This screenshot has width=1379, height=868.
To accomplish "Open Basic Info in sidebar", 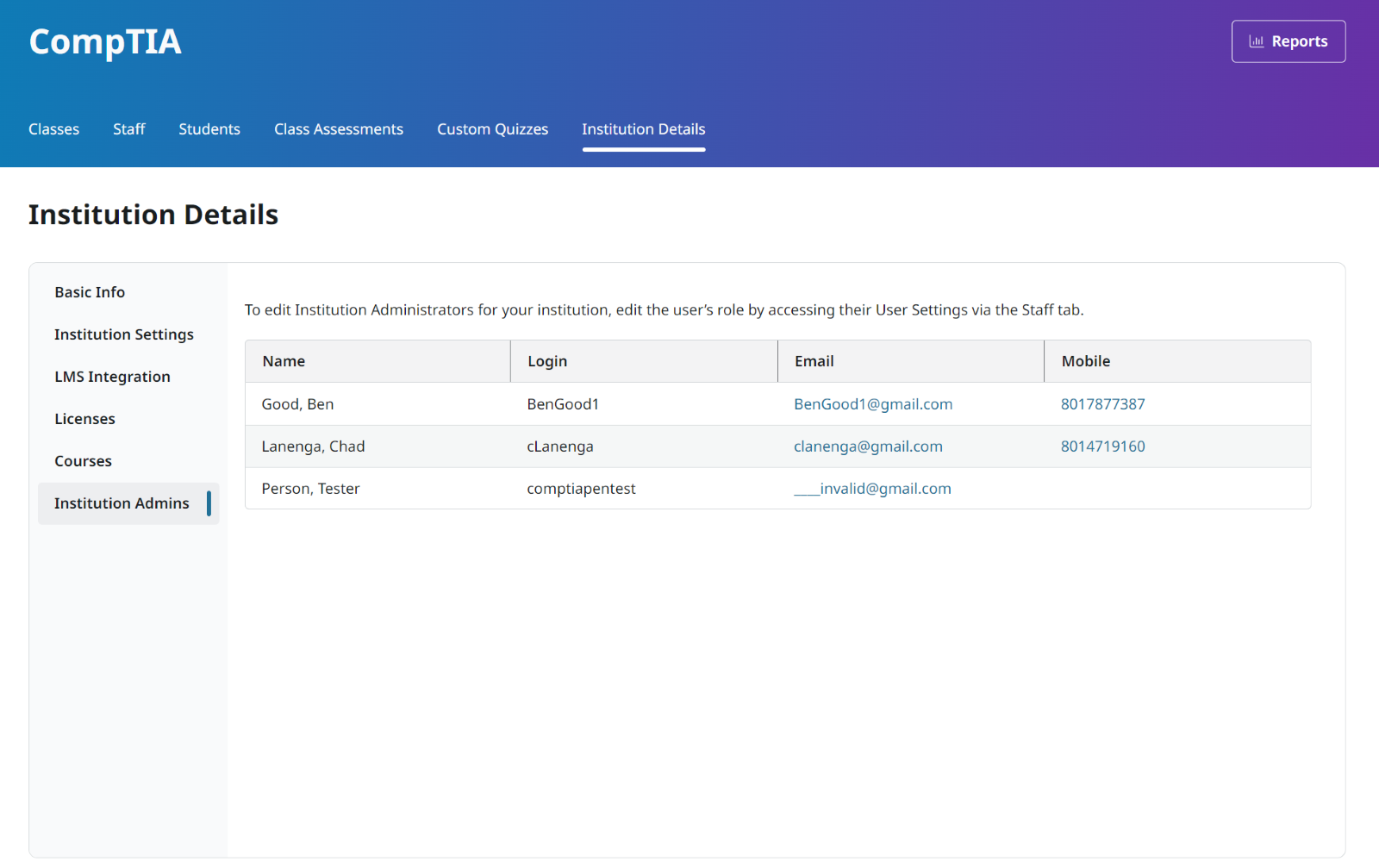I will click(90, 292).
